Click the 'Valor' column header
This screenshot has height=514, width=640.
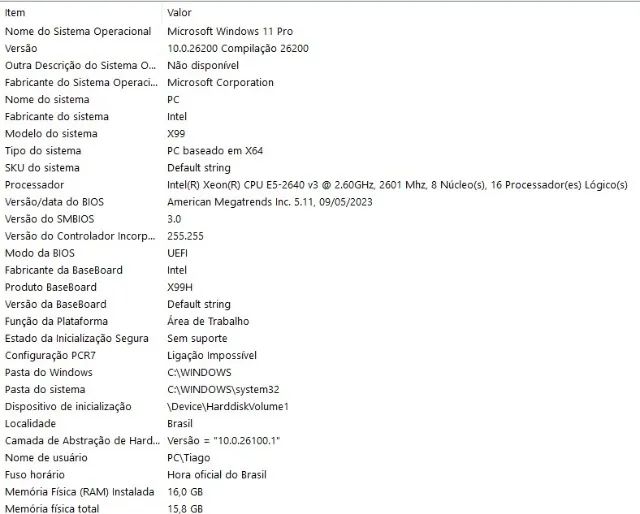[x=179, y=13]
